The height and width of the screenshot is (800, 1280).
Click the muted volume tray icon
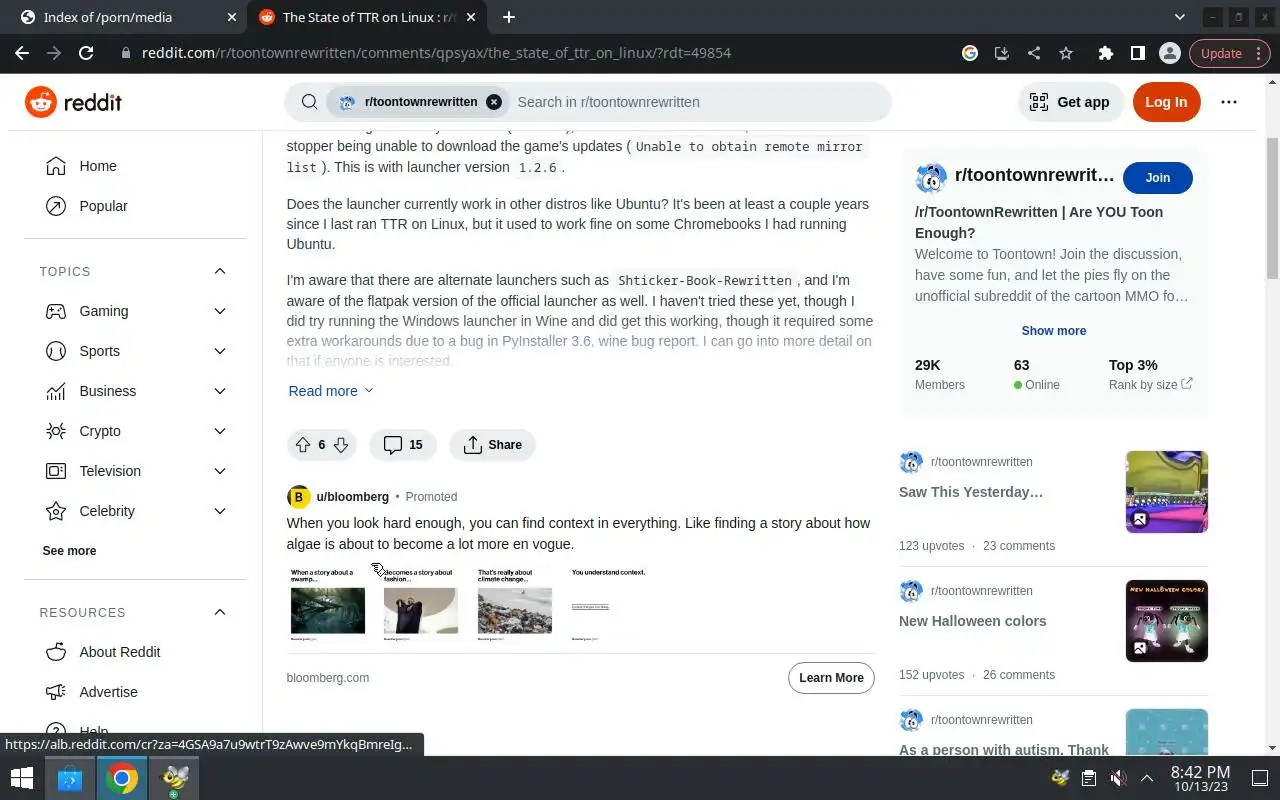(x=1118, y=777)
